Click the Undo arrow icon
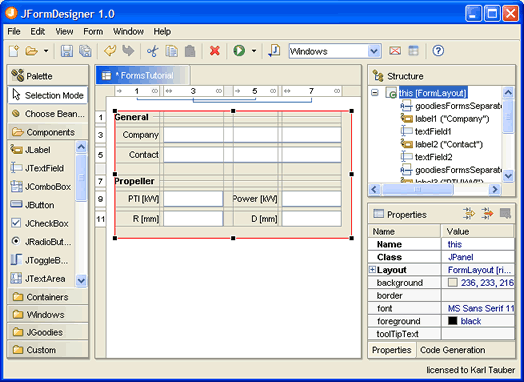This screenshot has height=382, width=524. [110, 51]
